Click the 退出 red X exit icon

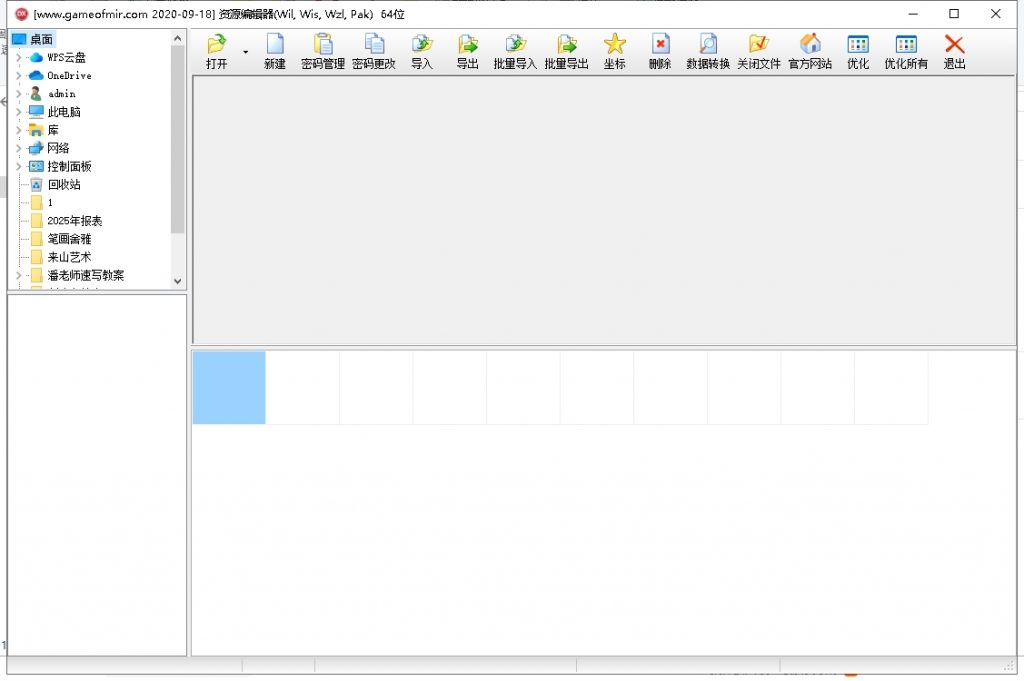955,45
